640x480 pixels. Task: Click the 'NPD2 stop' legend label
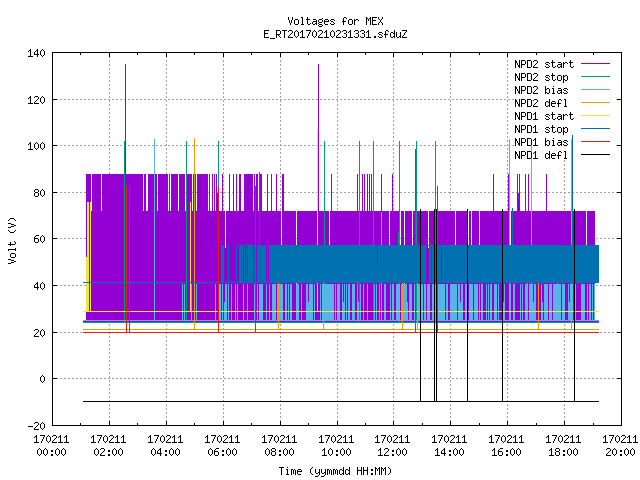tap(541, 77)
